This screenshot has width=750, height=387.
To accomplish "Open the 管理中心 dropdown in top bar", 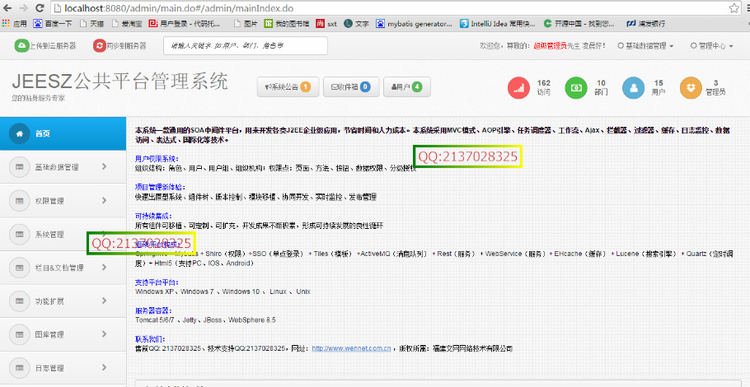I will (x=712, y=46).
